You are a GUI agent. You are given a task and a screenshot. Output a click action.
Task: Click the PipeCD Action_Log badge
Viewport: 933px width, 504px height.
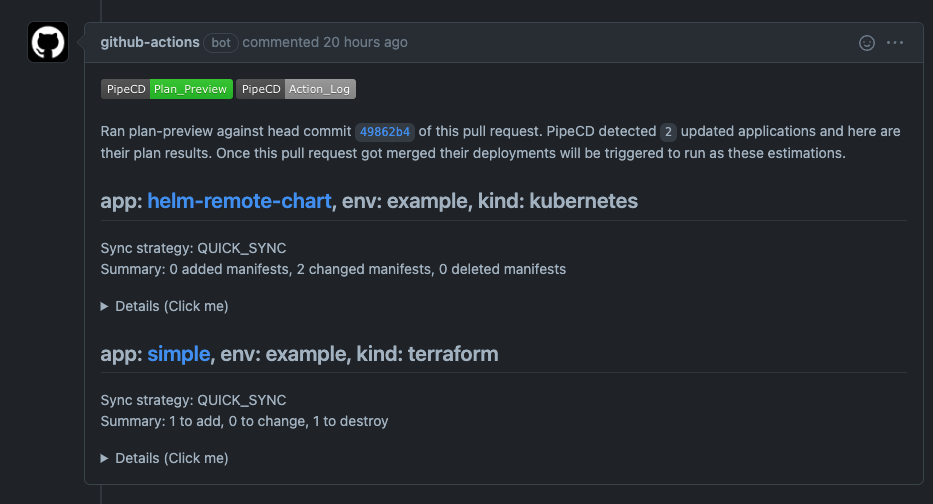pyautogui.click(x=296, y=89)
